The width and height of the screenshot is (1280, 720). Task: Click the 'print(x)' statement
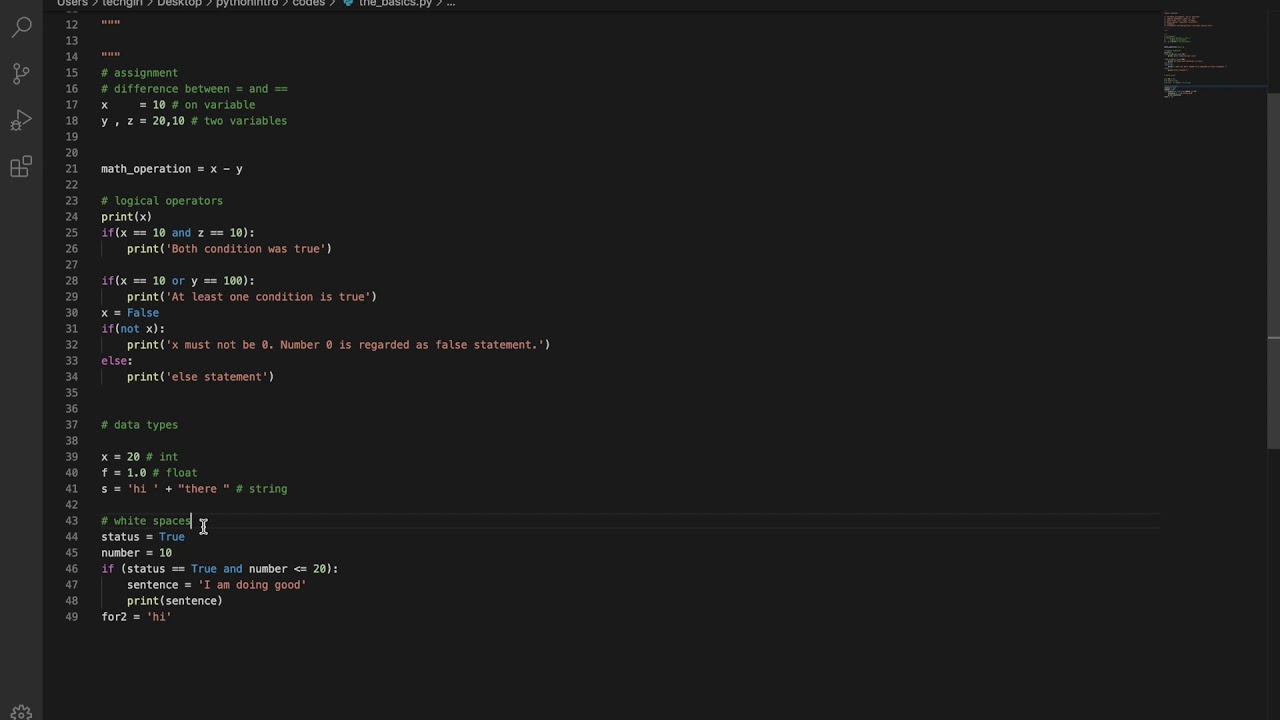(x=126, y=217)
